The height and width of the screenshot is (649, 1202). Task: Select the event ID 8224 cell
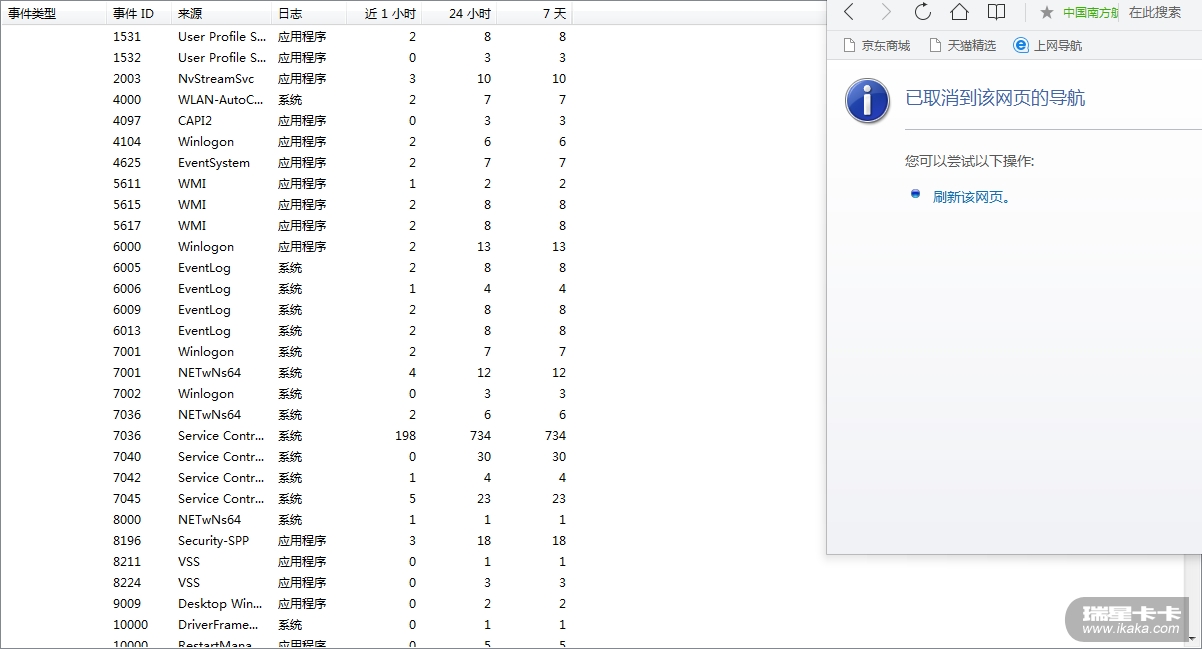pyautogui.click(x=127, y=582)
